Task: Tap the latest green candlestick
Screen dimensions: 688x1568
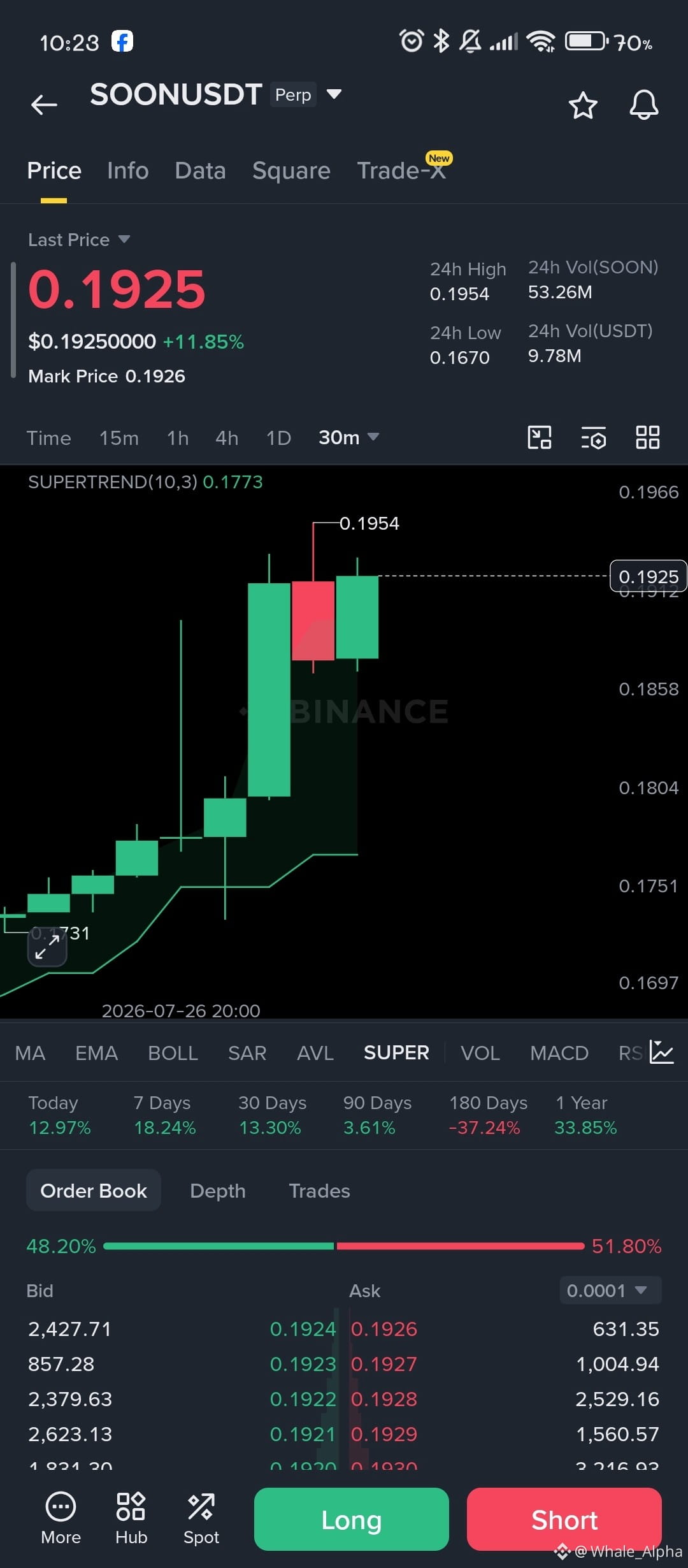Action: [x=357, y=617]
